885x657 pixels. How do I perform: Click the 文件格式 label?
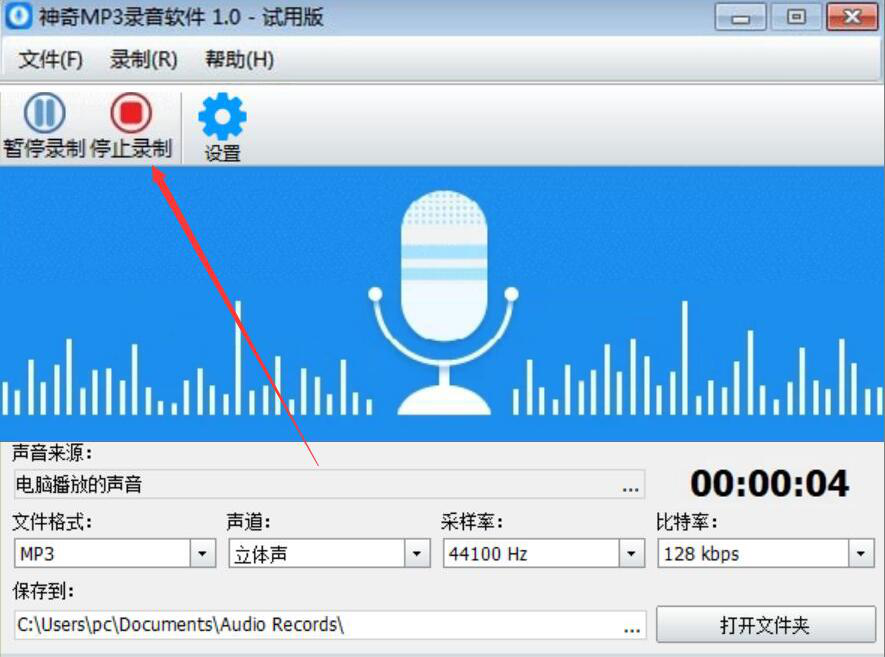(x=52, y=522)
